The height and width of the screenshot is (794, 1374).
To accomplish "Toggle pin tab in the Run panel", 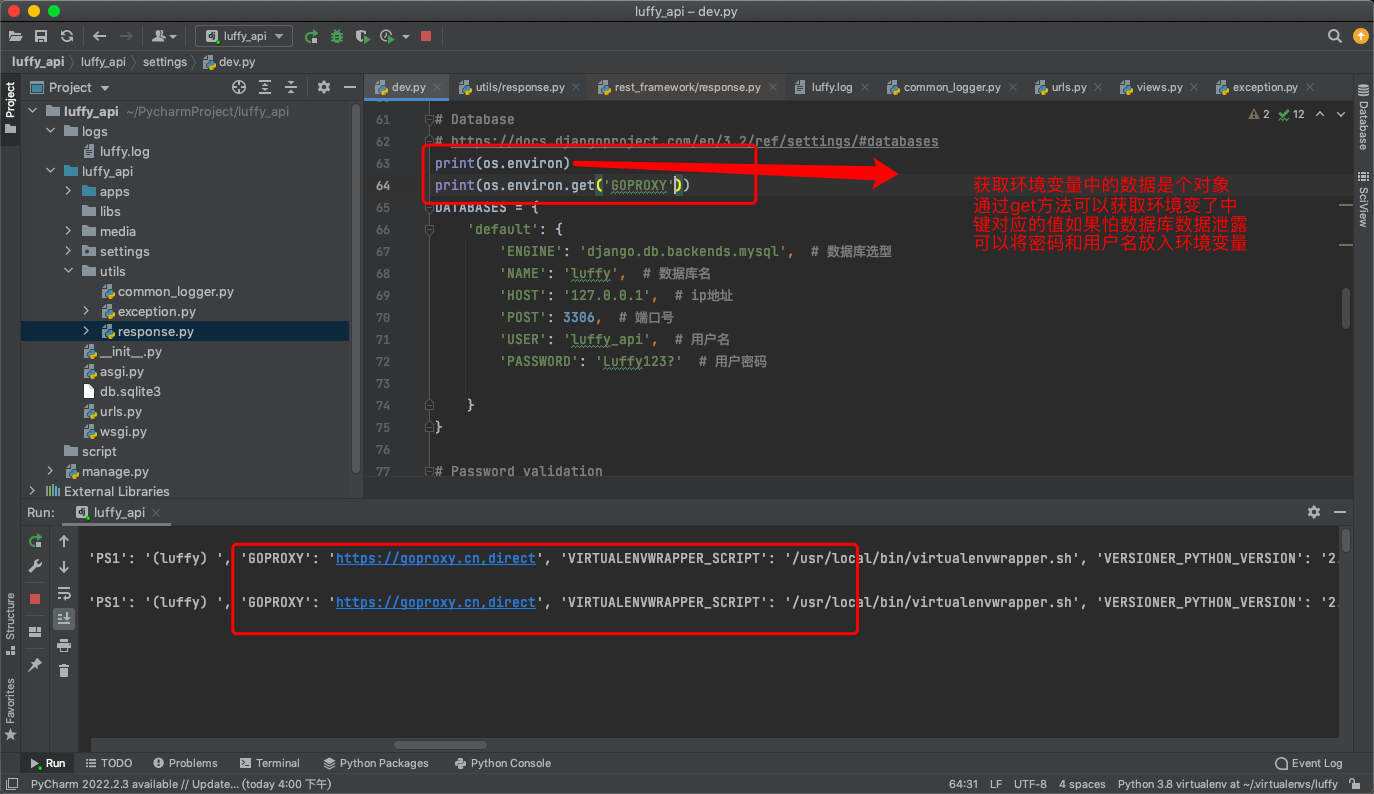I will tap(35, 664).
